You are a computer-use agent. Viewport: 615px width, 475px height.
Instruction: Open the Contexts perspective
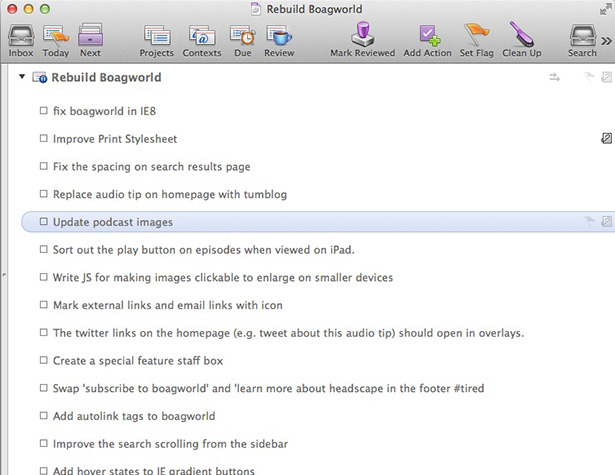click(x=202, y=40)
